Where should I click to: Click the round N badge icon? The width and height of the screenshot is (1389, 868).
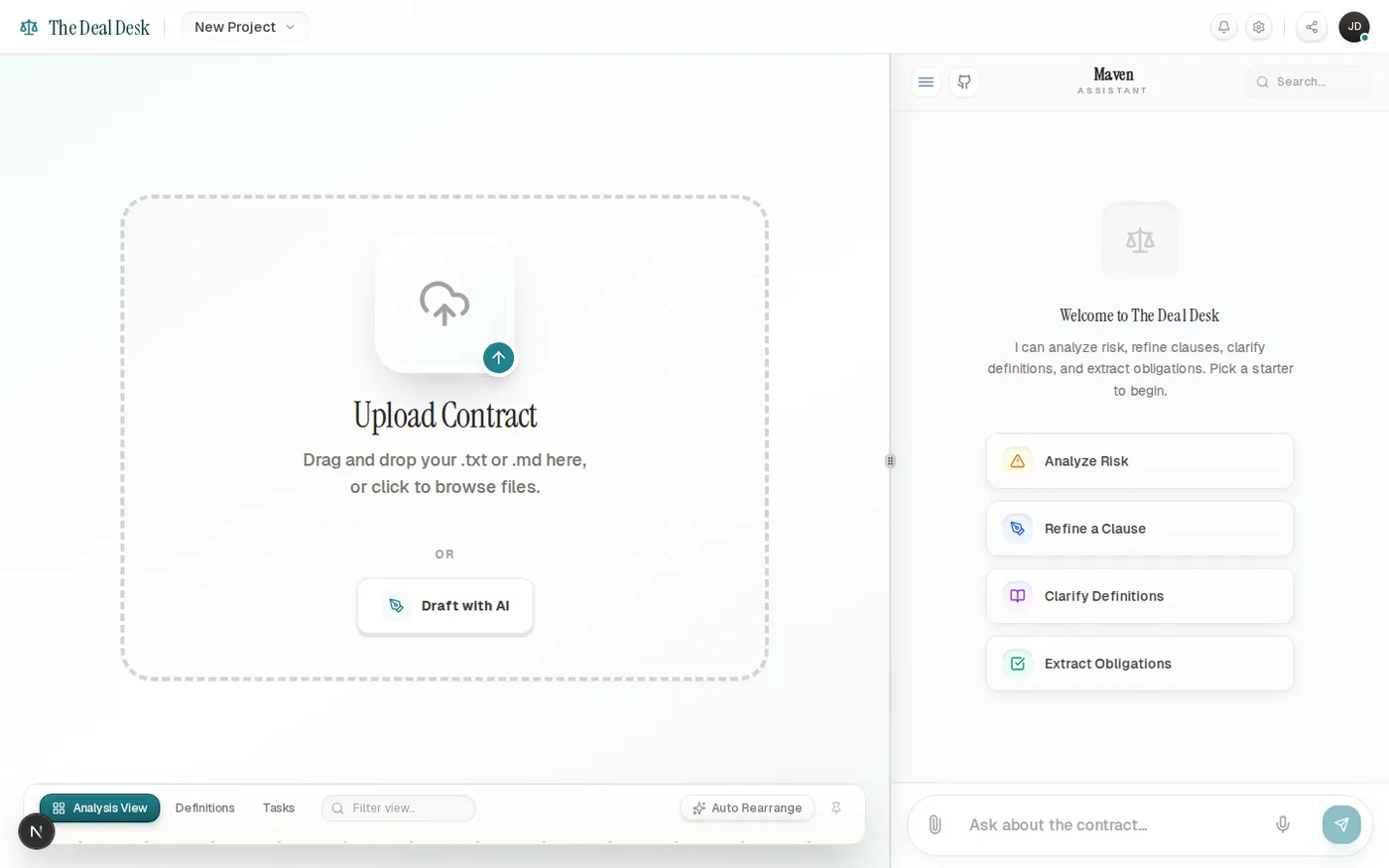pyautogui.click(x=37, y=831)
